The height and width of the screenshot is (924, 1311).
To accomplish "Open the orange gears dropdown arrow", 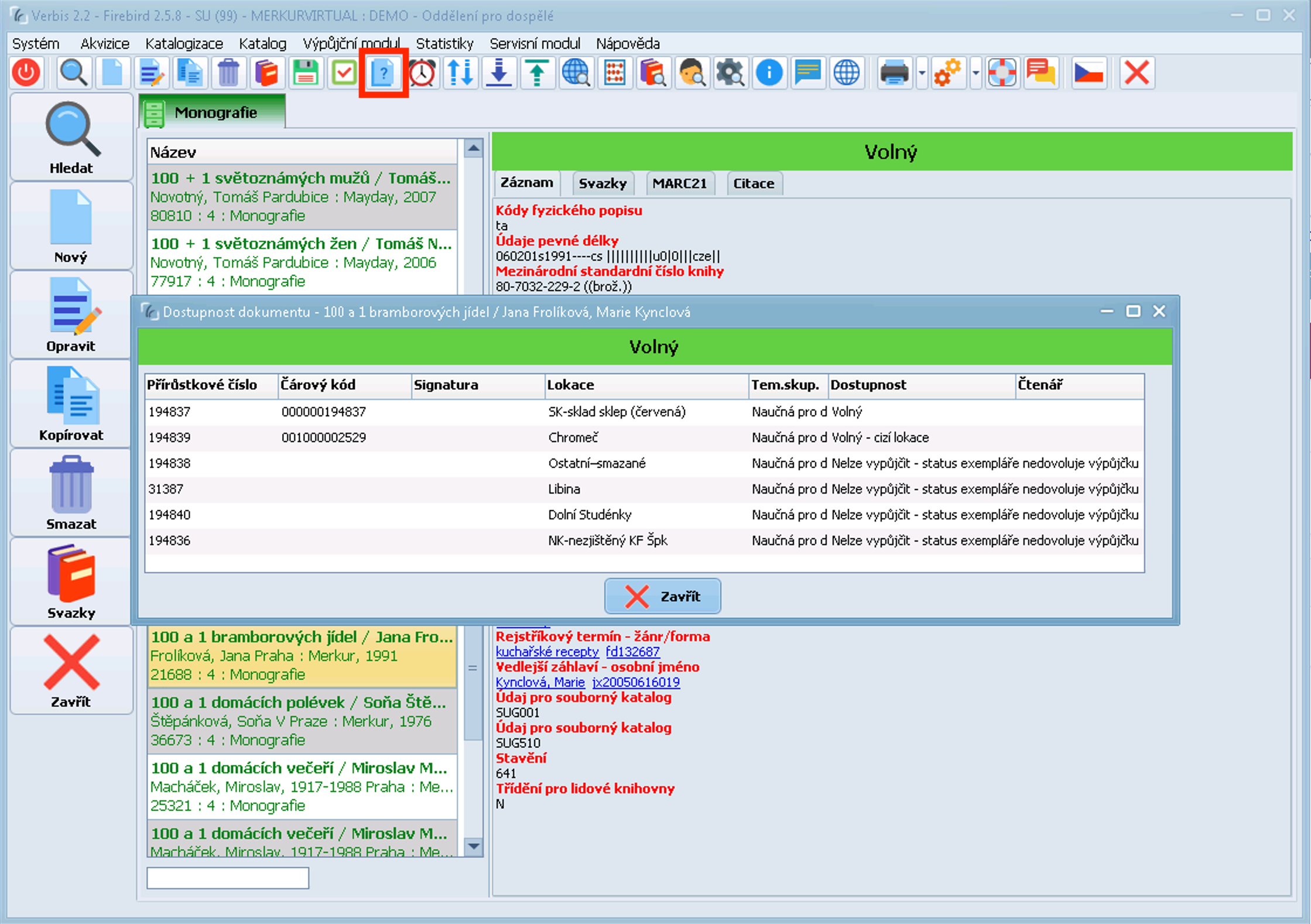I will point(976,73).
